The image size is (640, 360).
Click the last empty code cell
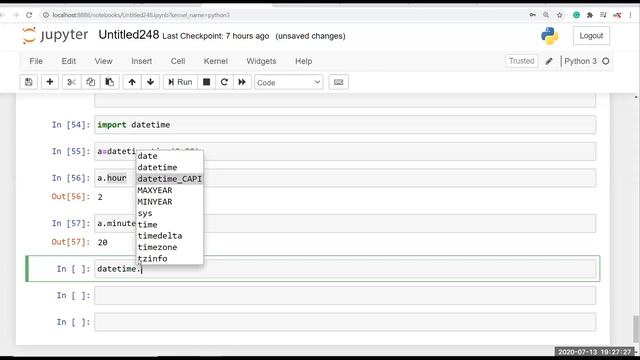[345, 322]
